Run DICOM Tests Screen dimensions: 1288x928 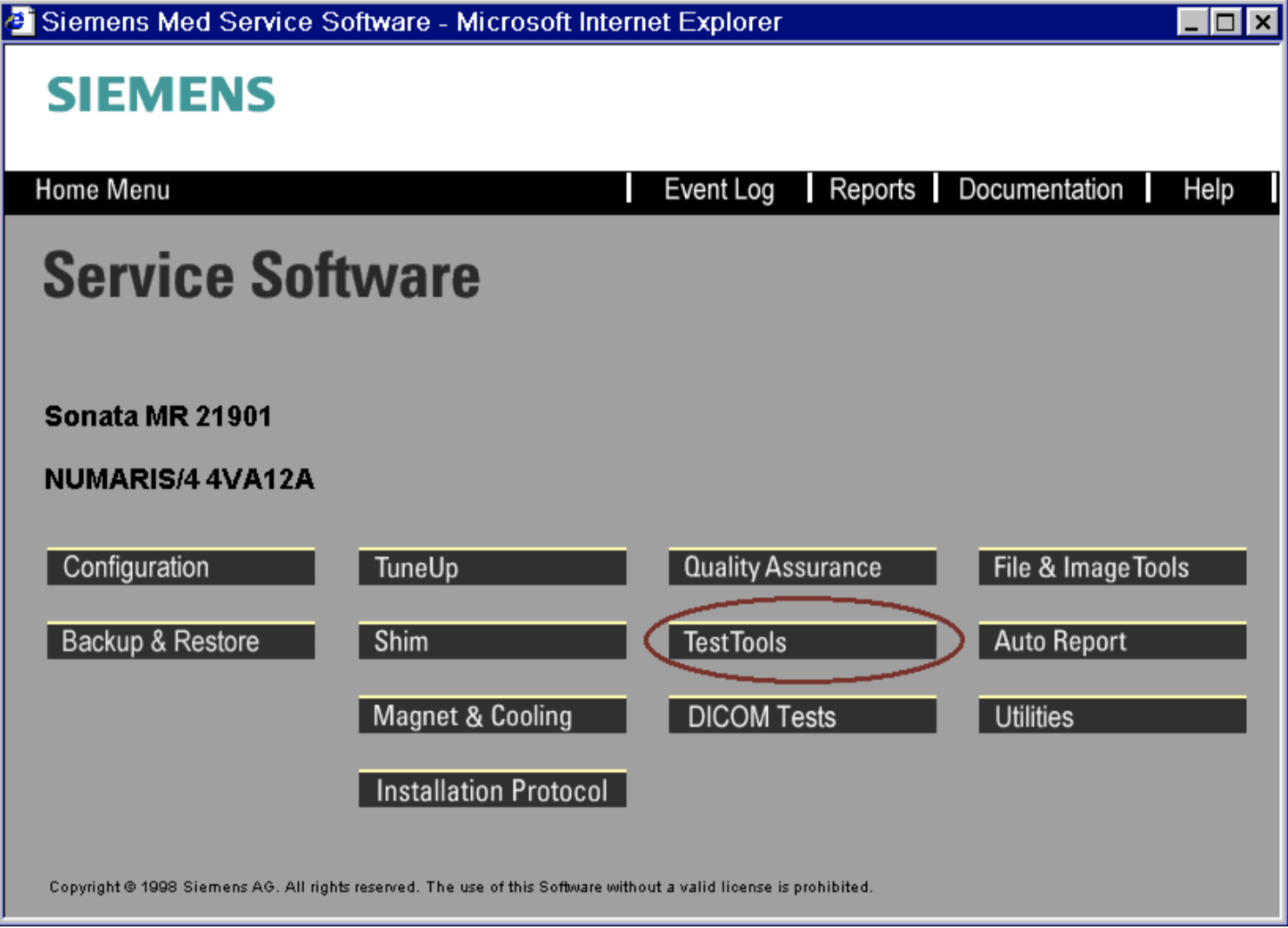coord(802,716)
